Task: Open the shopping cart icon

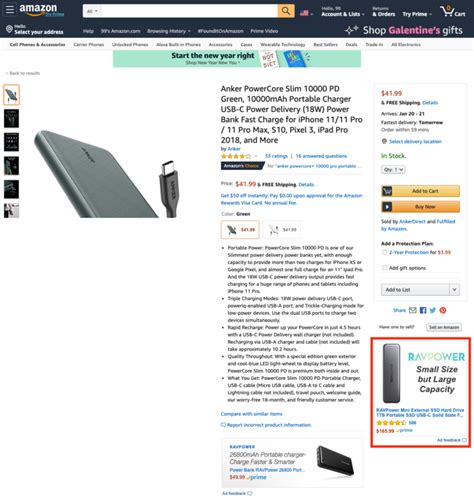Action: coord(452,11)
